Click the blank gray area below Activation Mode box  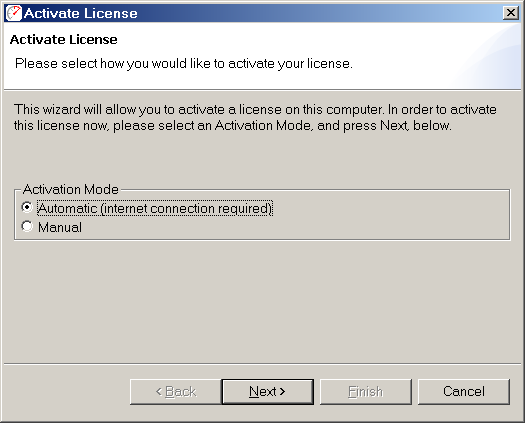click(261, 301)
